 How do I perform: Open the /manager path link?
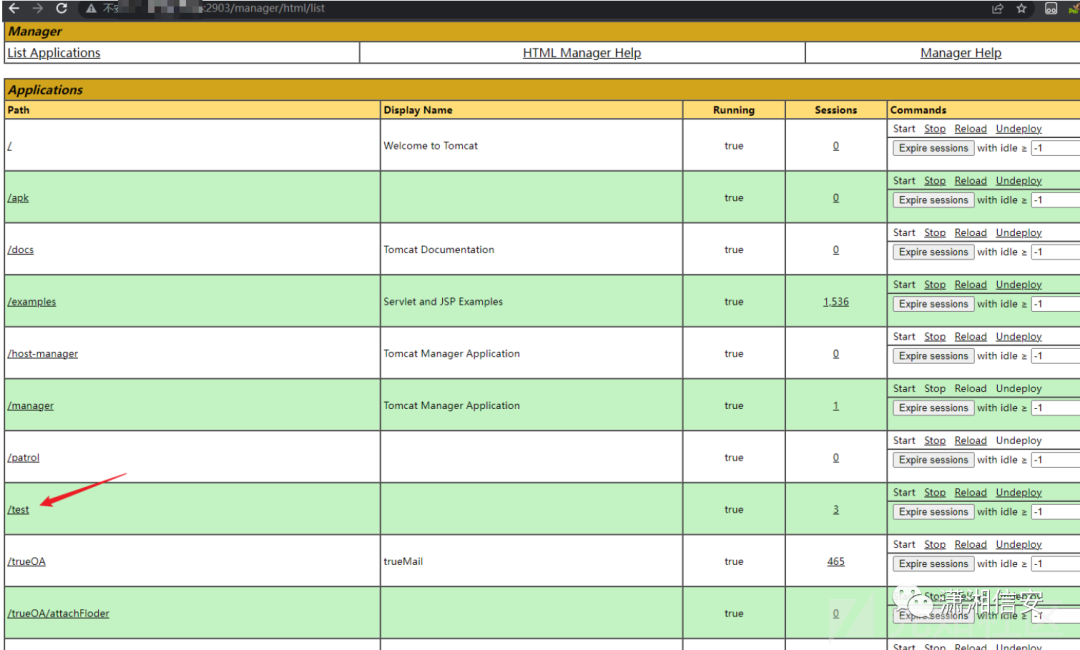(30, 406)
